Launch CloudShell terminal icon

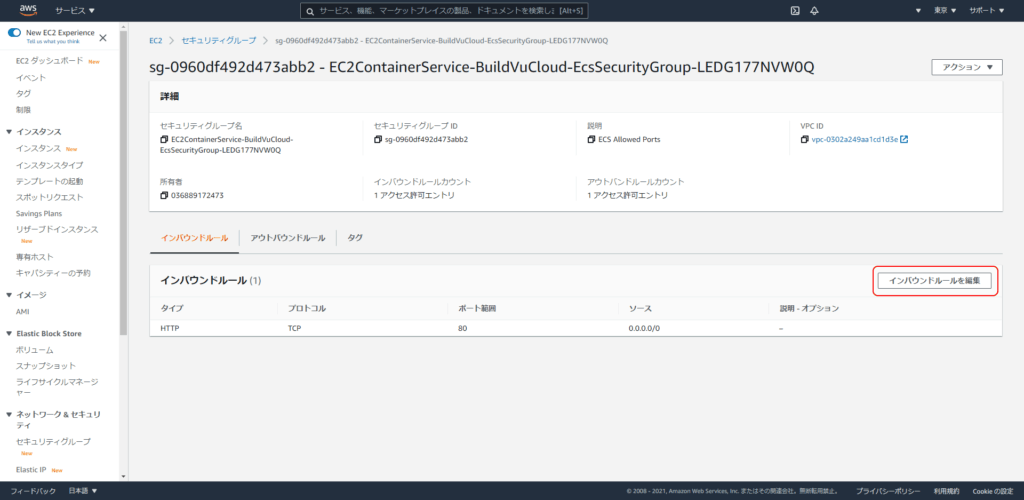click(795, 10)
